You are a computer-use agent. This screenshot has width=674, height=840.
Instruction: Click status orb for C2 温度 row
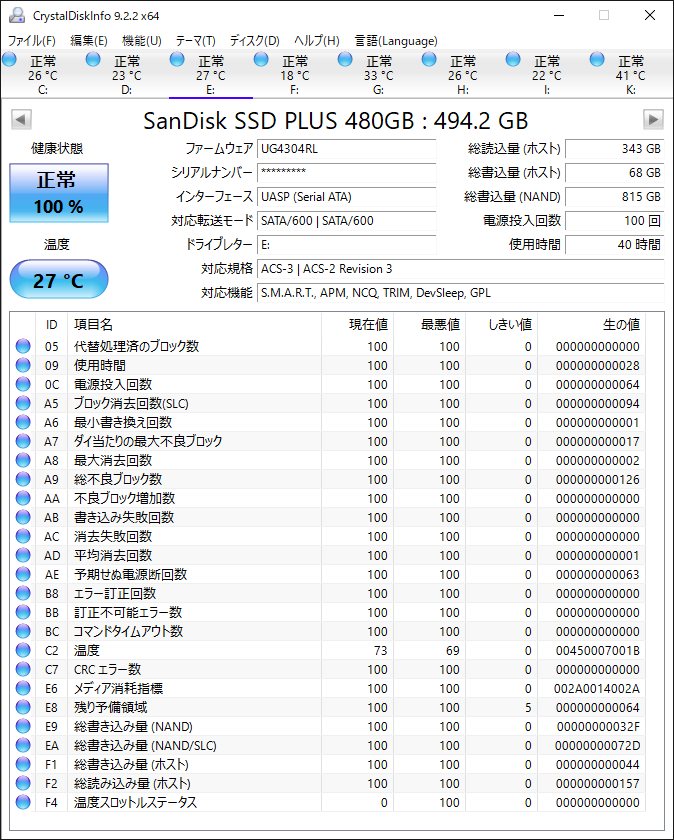(x=23, y=650)
